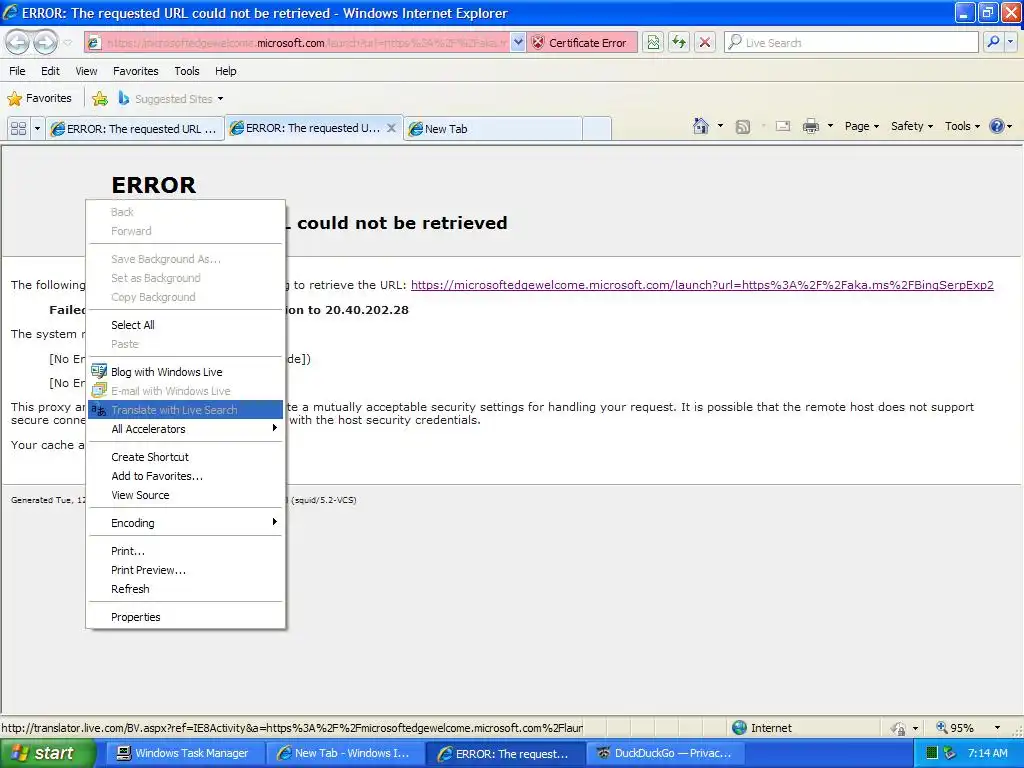Open the Page command bar menu
The height and width of the screenshot is (768, 1024).
[861, 126]
